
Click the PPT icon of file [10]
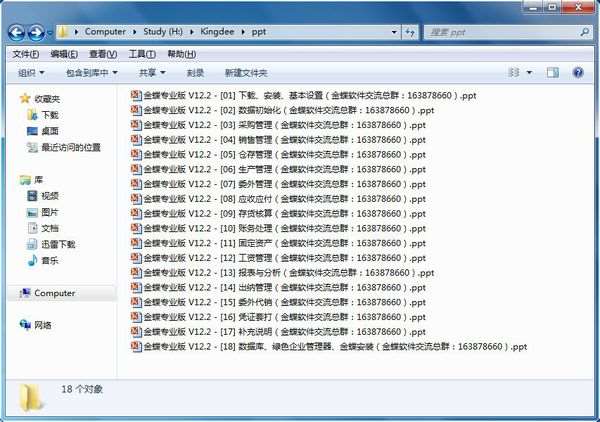[136, 228]
